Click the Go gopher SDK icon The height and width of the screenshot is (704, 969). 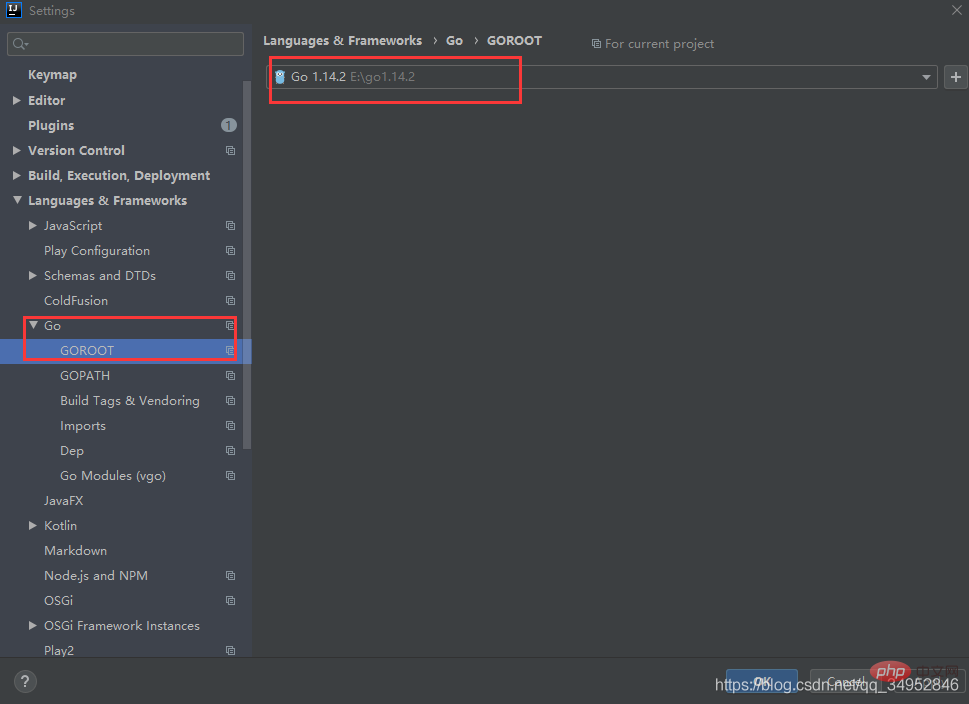coord(280,77)
